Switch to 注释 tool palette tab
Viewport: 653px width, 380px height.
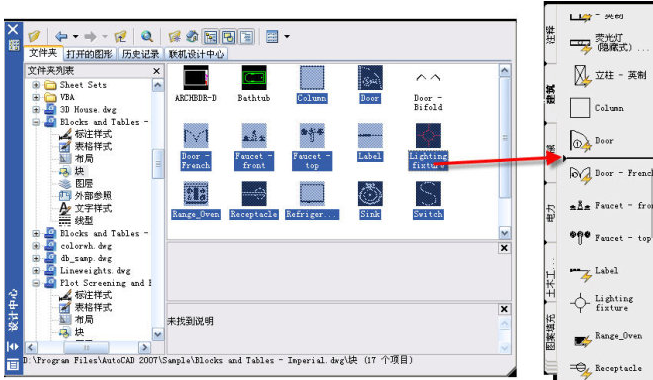(551, 35)
